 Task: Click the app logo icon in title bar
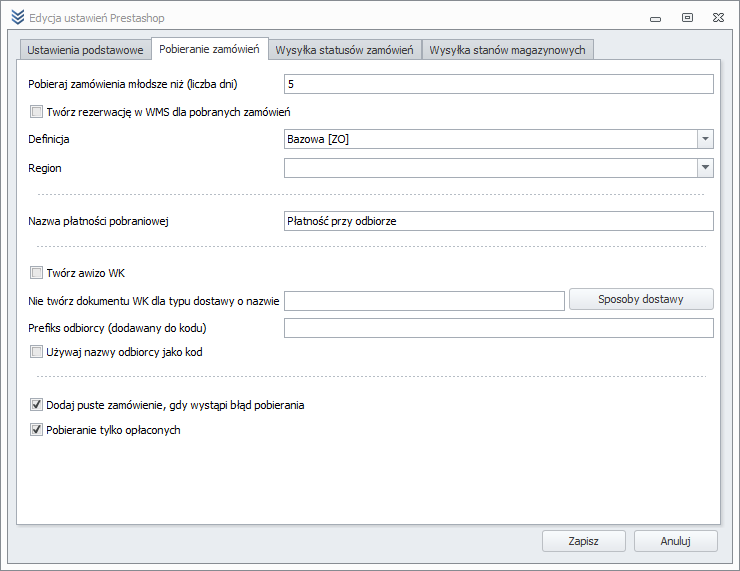[x=17, y=17]
